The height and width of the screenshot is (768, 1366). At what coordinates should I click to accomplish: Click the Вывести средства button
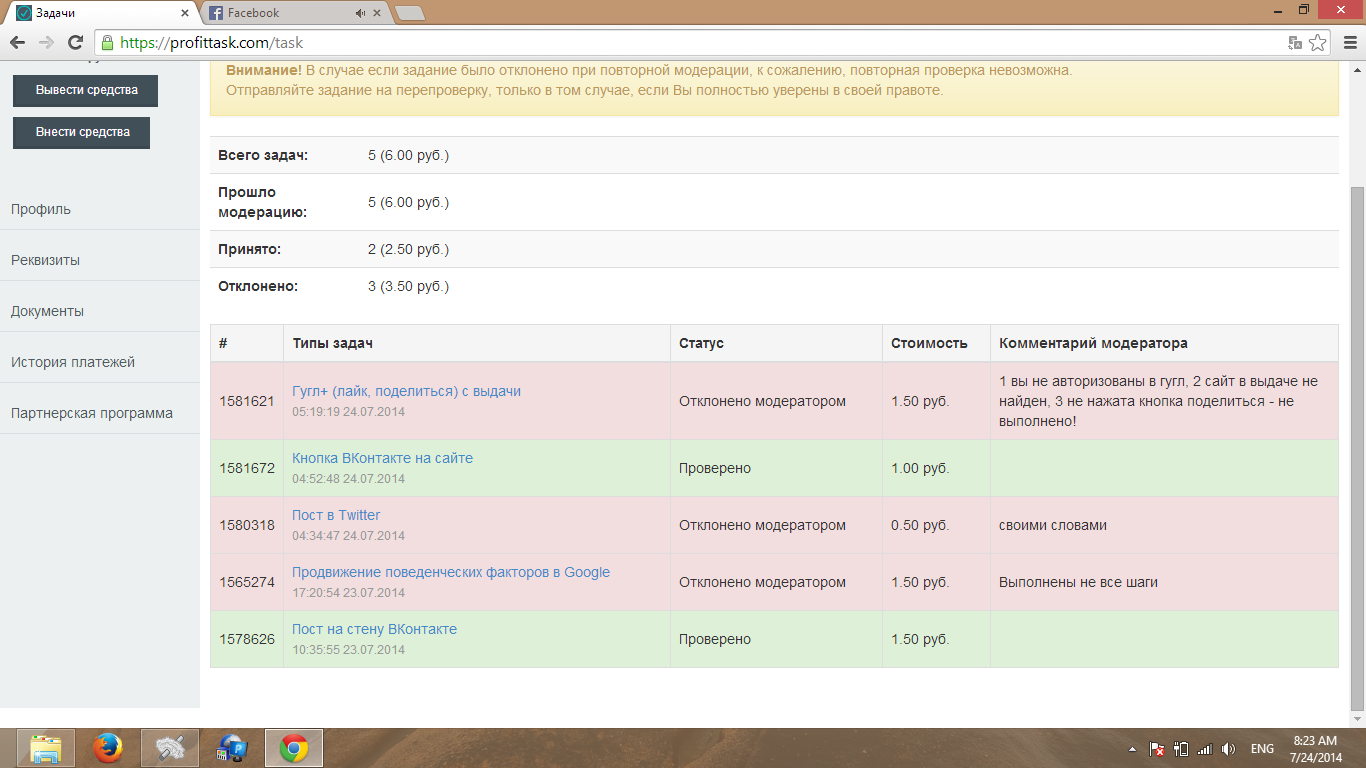tap(86, 90)
